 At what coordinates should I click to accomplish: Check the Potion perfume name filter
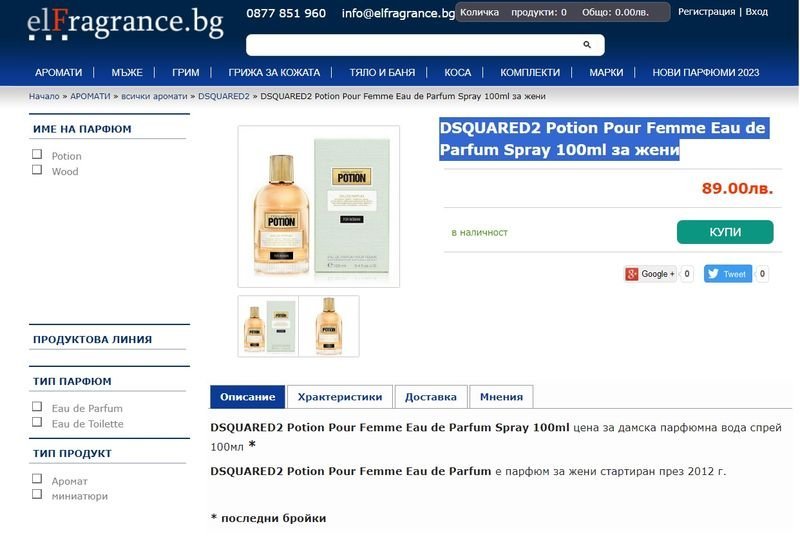tap(37, 154)
